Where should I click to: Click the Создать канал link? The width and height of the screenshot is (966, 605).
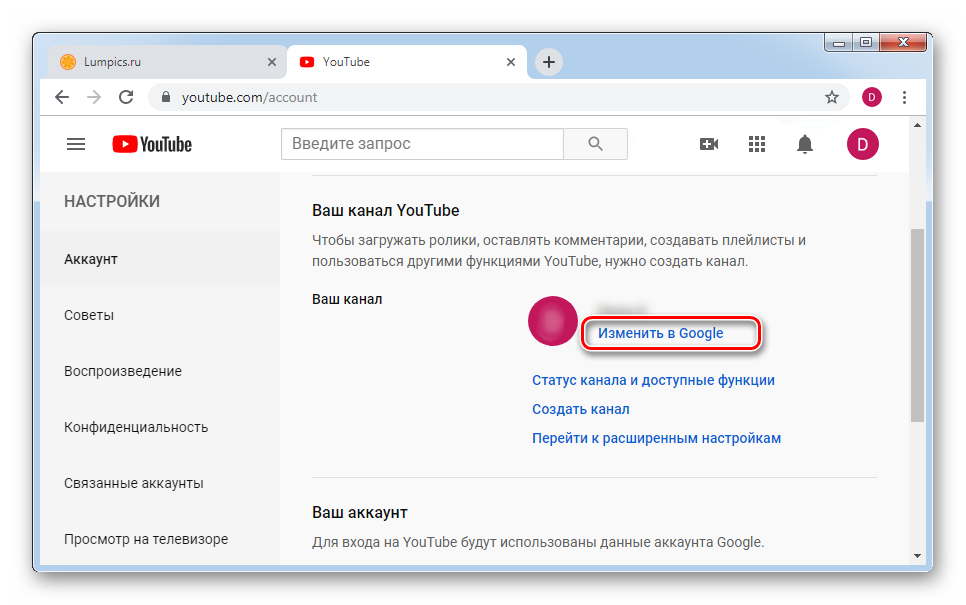pos(581,409)
